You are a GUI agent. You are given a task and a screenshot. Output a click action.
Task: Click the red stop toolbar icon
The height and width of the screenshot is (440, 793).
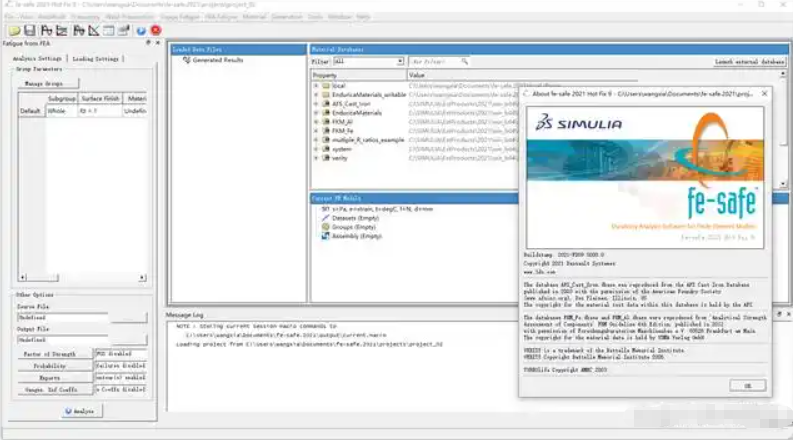(156, 31)
